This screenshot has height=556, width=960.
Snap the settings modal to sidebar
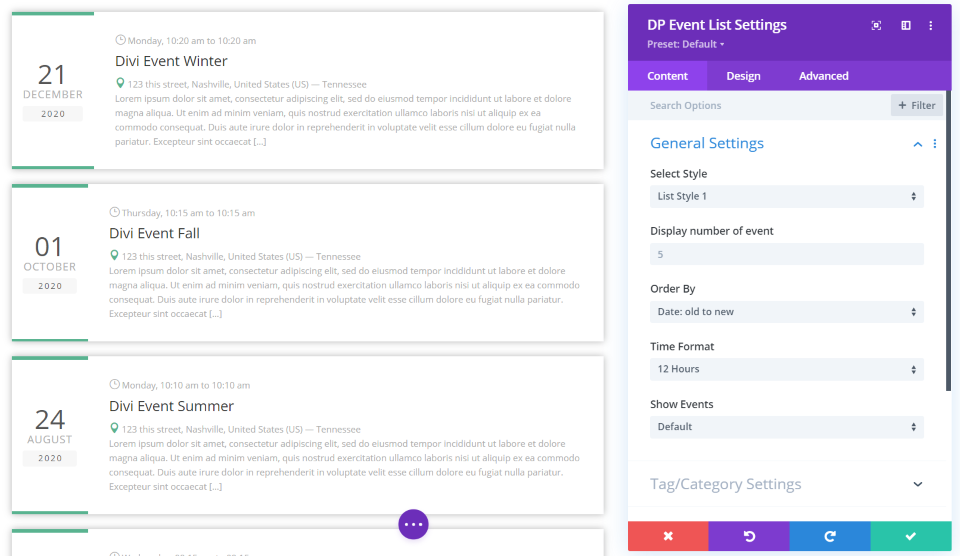tap(906, 26)
